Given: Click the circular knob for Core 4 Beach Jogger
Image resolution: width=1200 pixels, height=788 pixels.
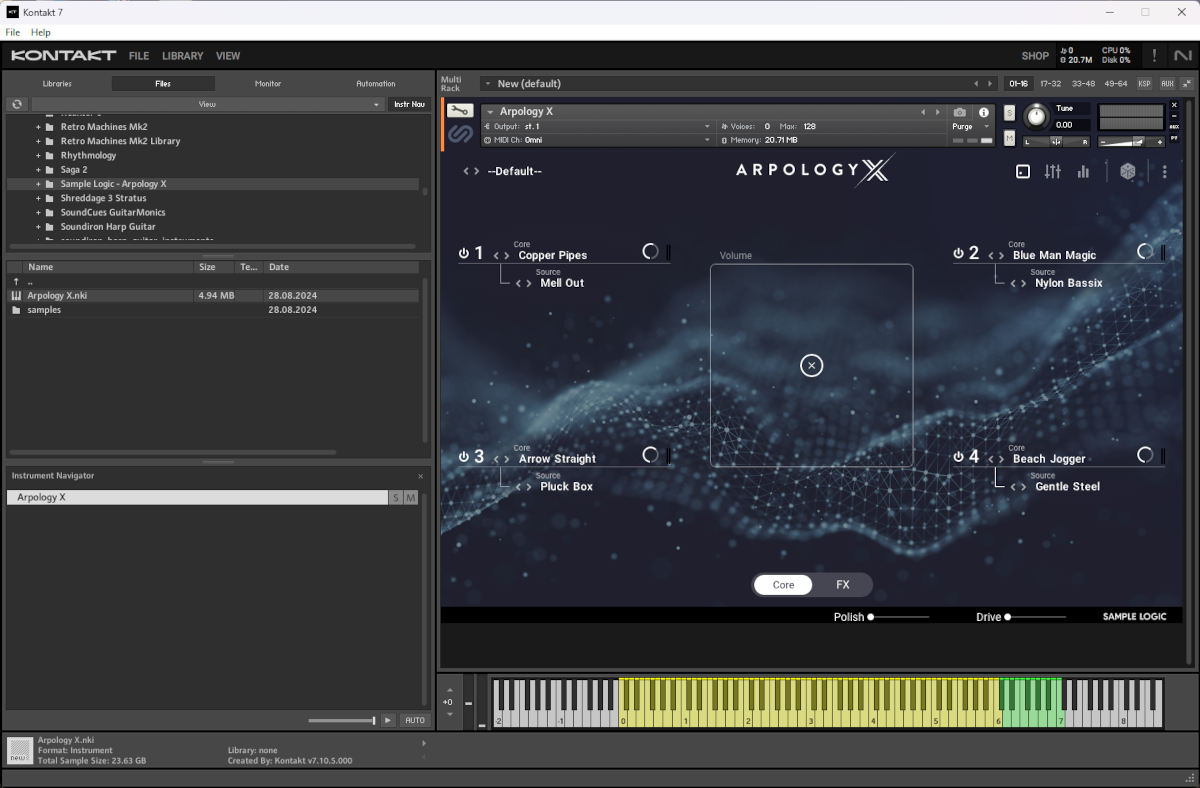Looking at the screenshot, I should (x=1145, y=455).
